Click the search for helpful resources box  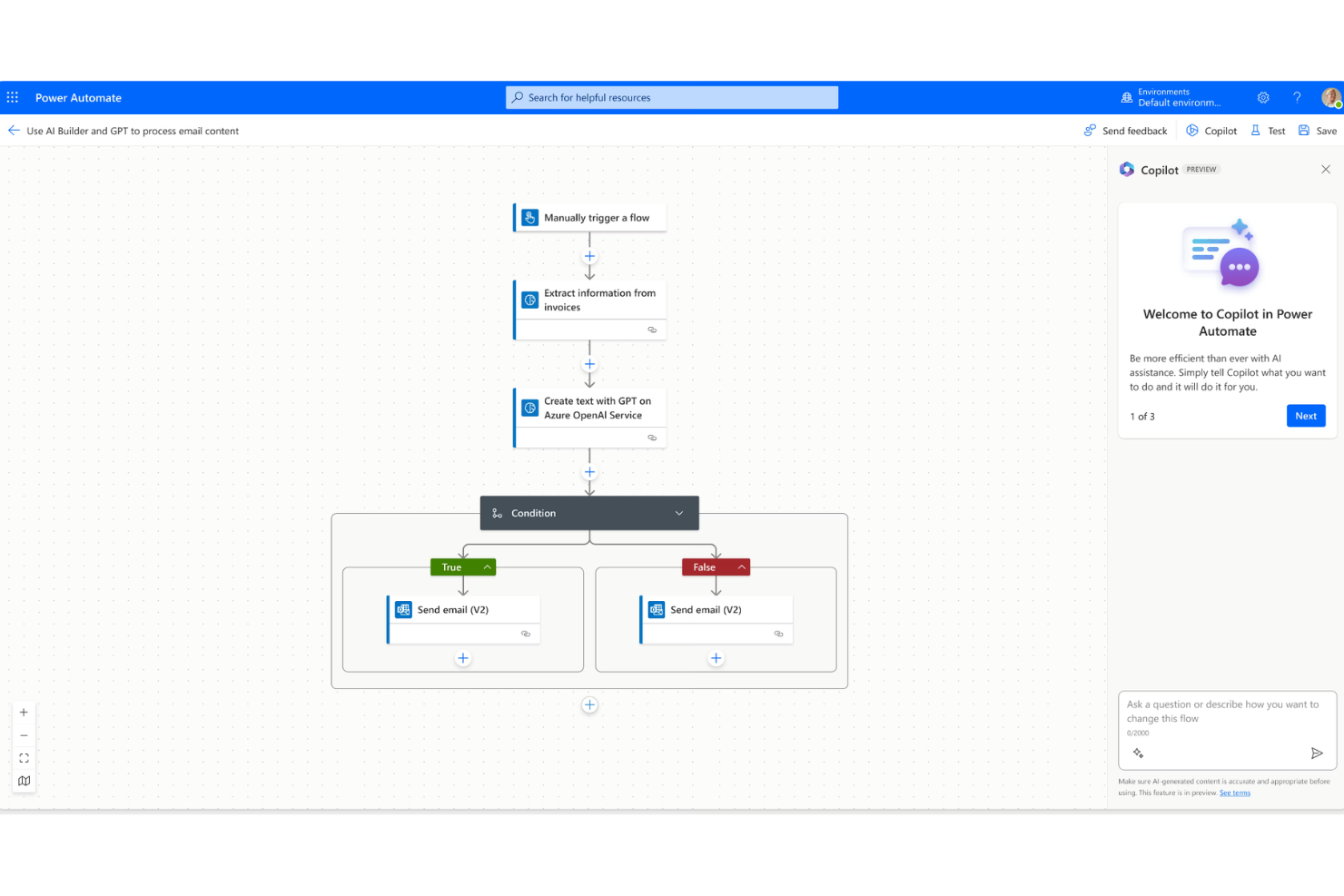tap(672, 97)
